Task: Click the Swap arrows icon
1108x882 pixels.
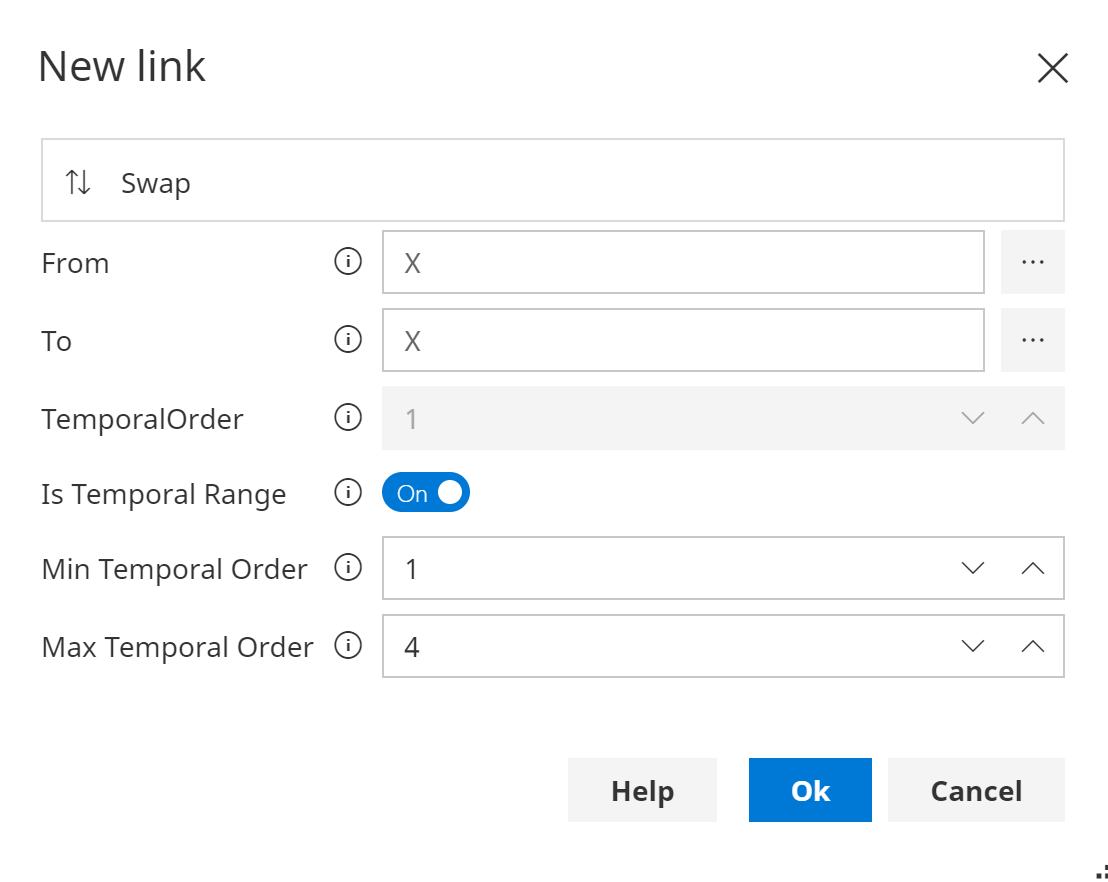Action: tap(78, 182)
